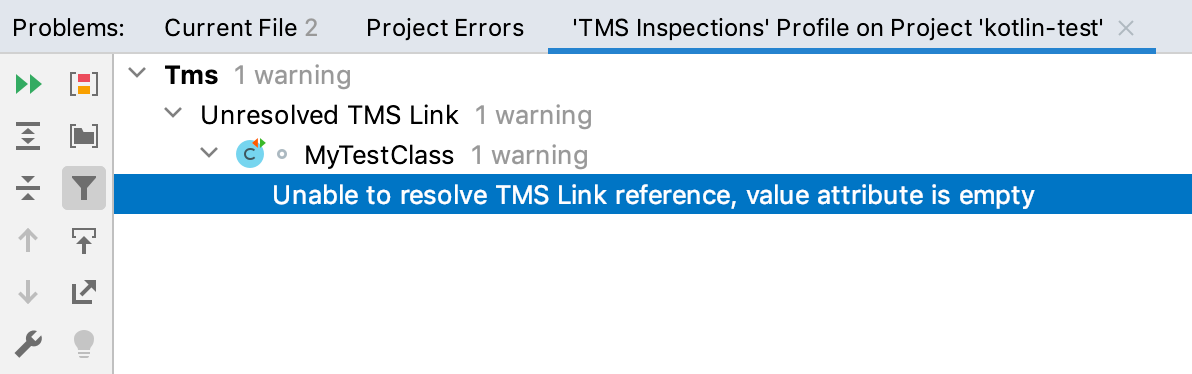This screenshot has height=374, width=1192.
Task: Click the export results icon
Action: [84, 292]
